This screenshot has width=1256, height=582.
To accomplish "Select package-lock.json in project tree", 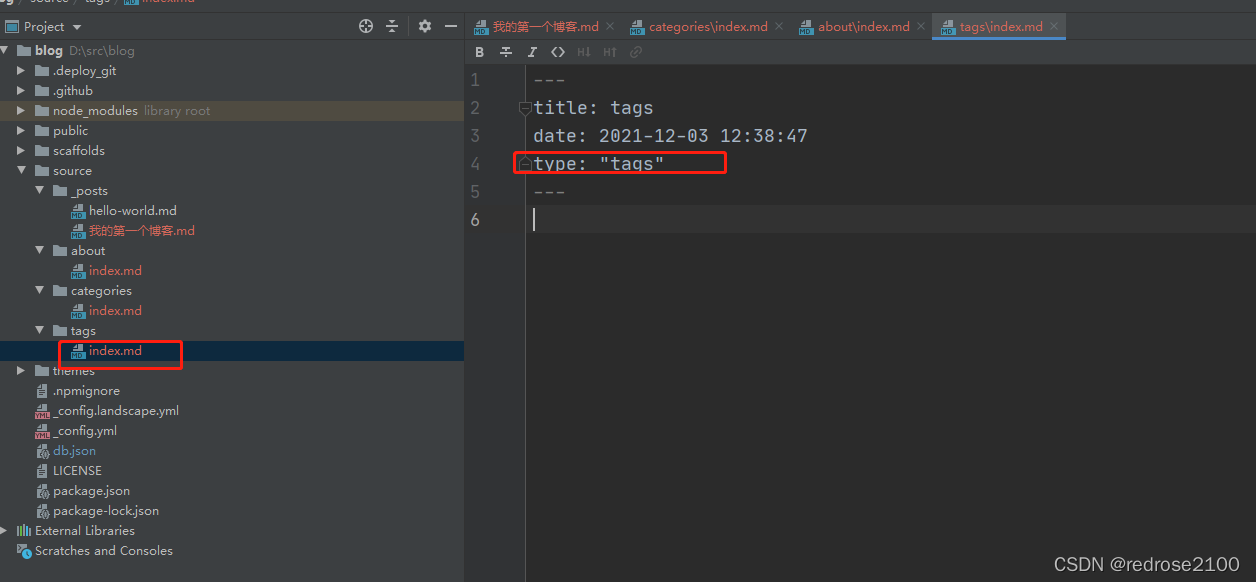I will [x=106, y=511].
